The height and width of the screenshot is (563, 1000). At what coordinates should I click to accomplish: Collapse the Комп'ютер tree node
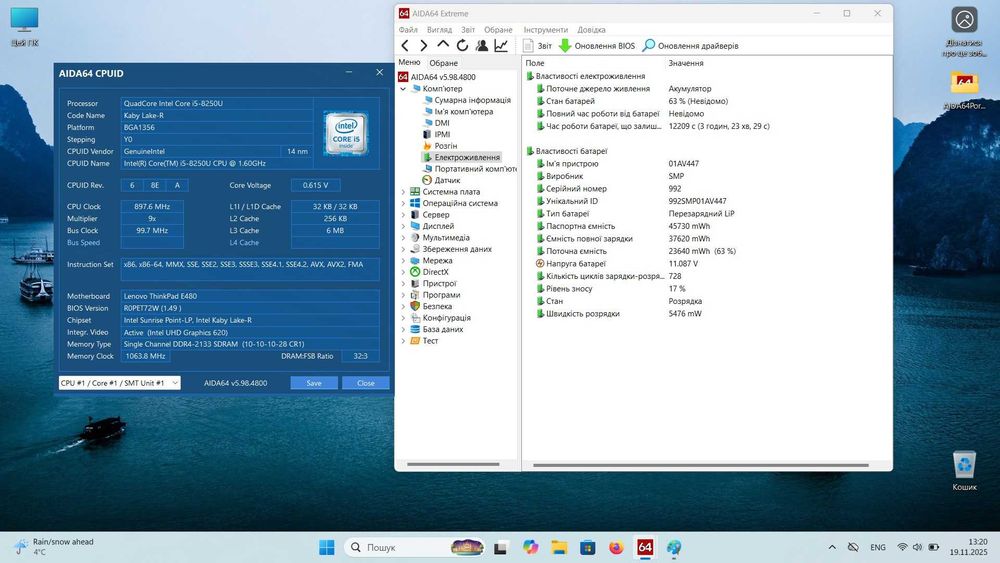coord(403,89)
